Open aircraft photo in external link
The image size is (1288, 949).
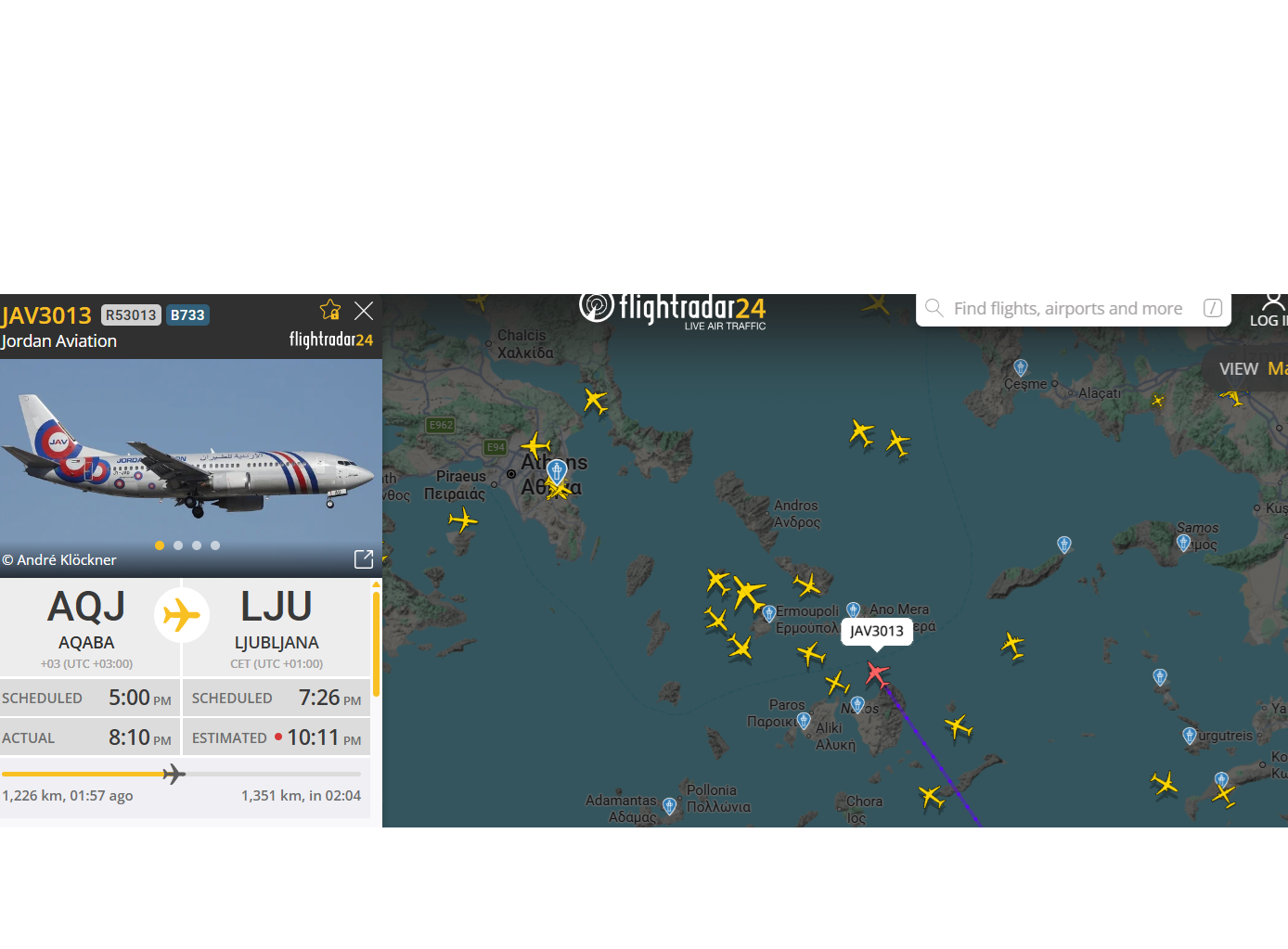(364, 558)
